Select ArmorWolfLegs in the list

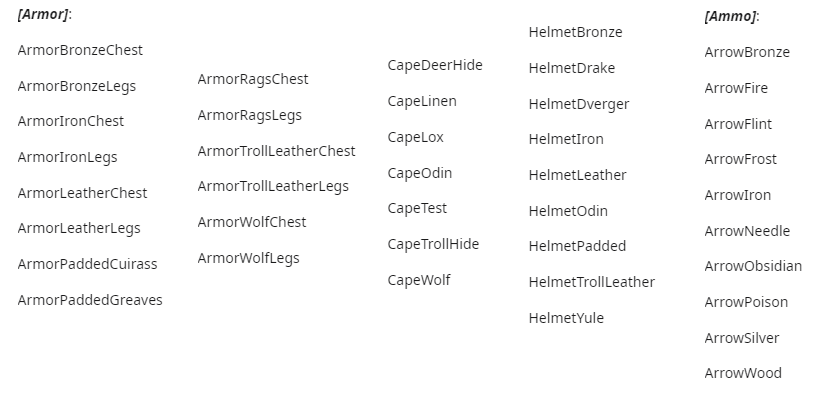[249, 258]
